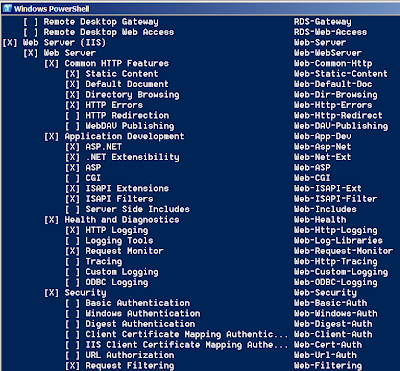Click the [X] marker before Health and Diagnostics
Image resolution: width=400 pixels, height=371 pixels.
(x=51, y=220)
